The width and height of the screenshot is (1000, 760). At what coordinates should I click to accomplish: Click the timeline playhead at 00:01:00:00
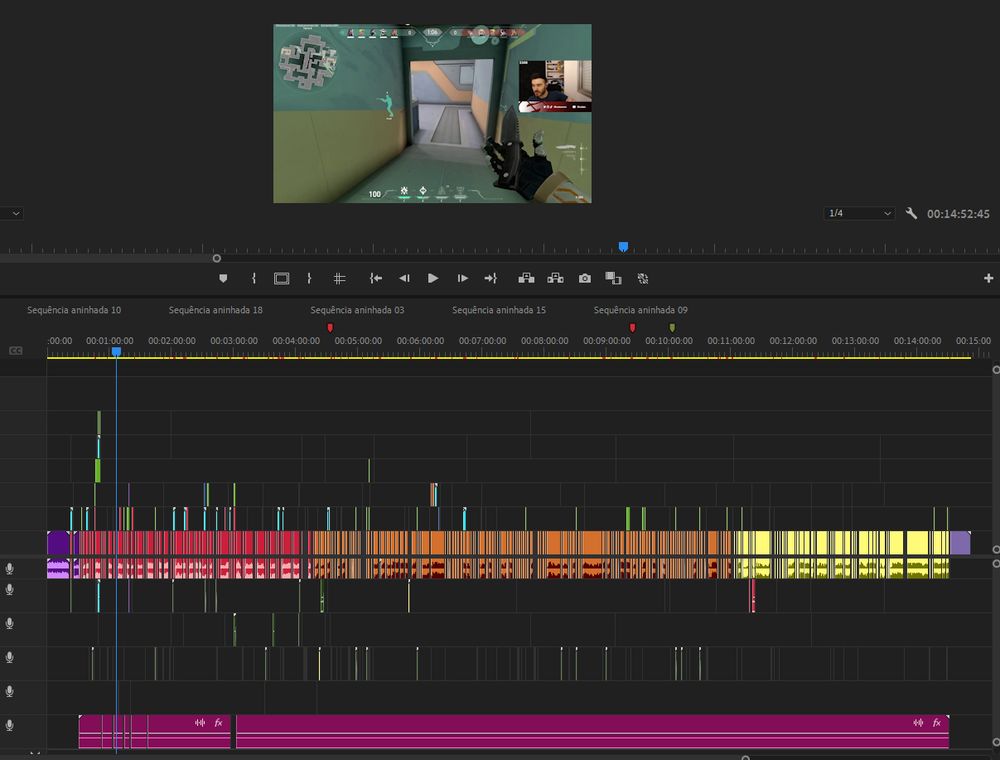click(116, 351)
